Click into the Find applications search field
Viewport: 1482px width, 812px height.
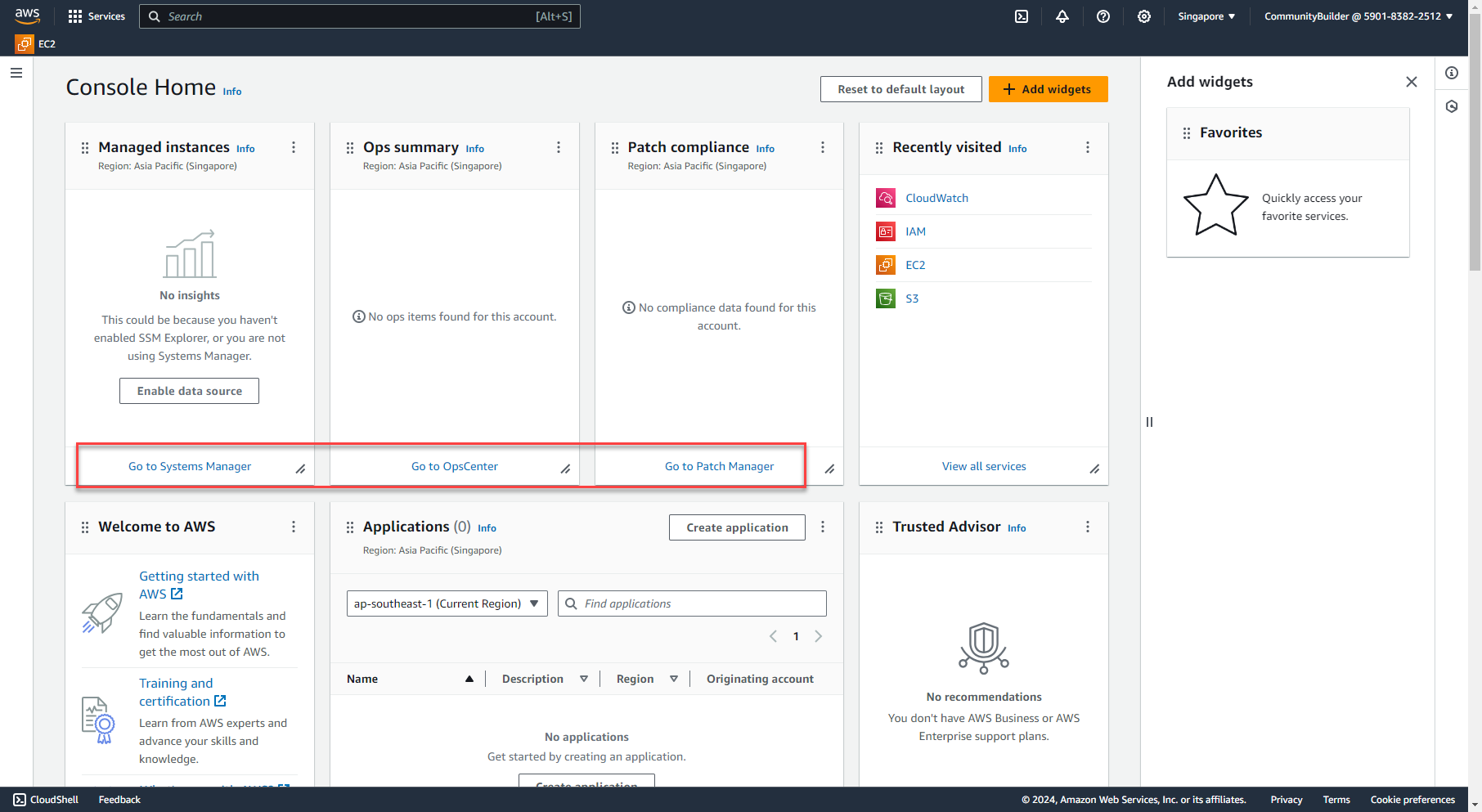692,603
